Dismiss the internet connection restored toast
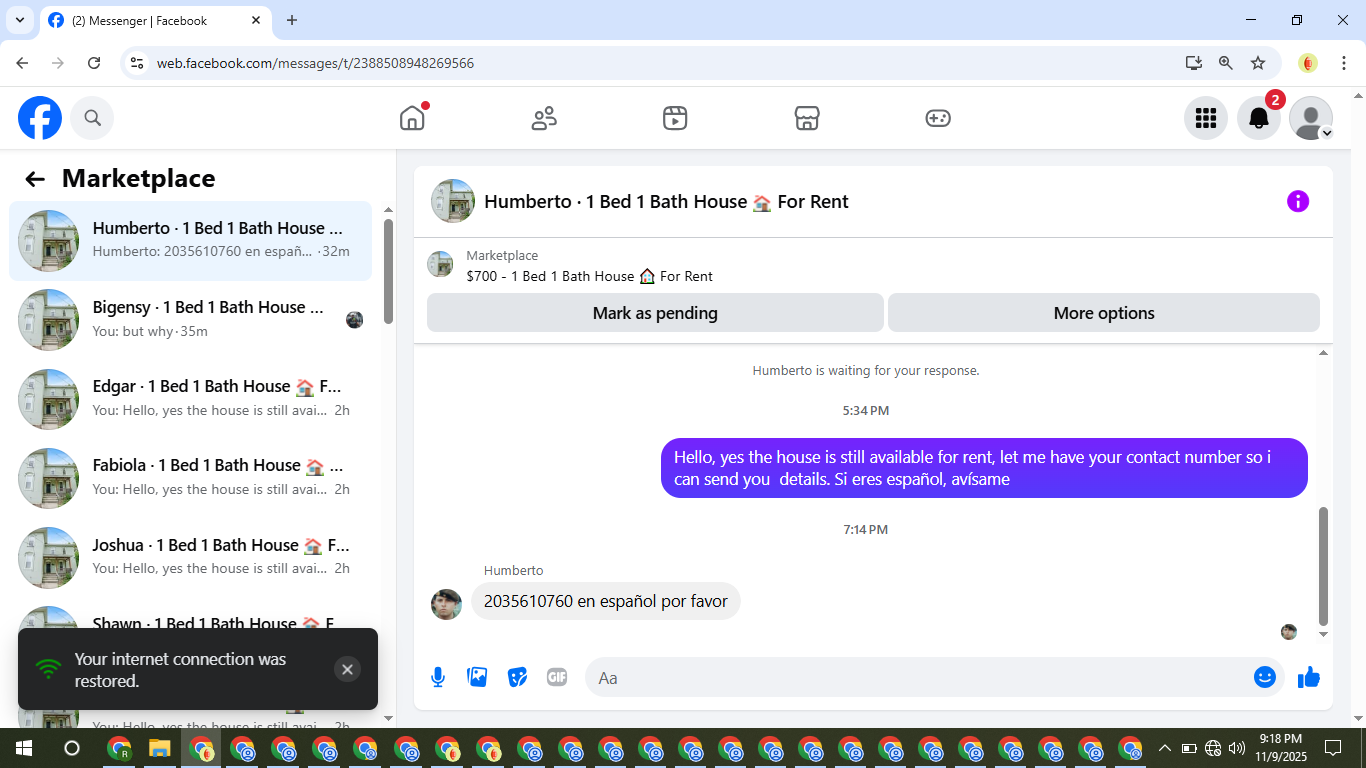1366x768 pixels. click(347, 670)
